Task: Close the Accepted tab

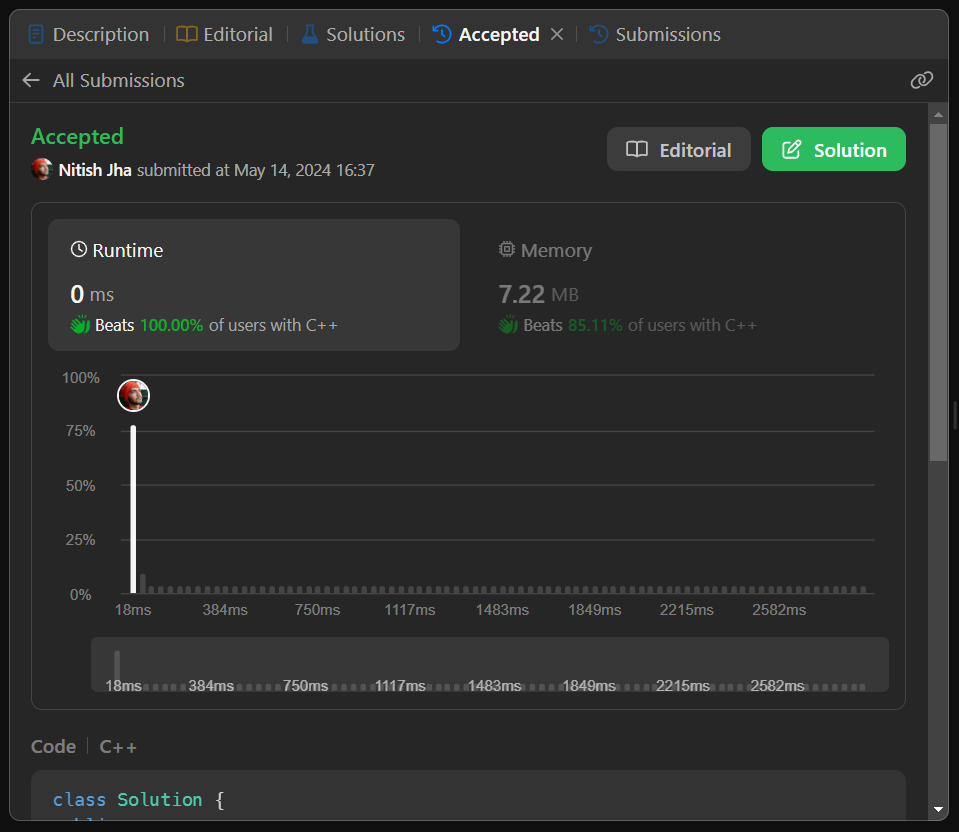Action: 557,34
